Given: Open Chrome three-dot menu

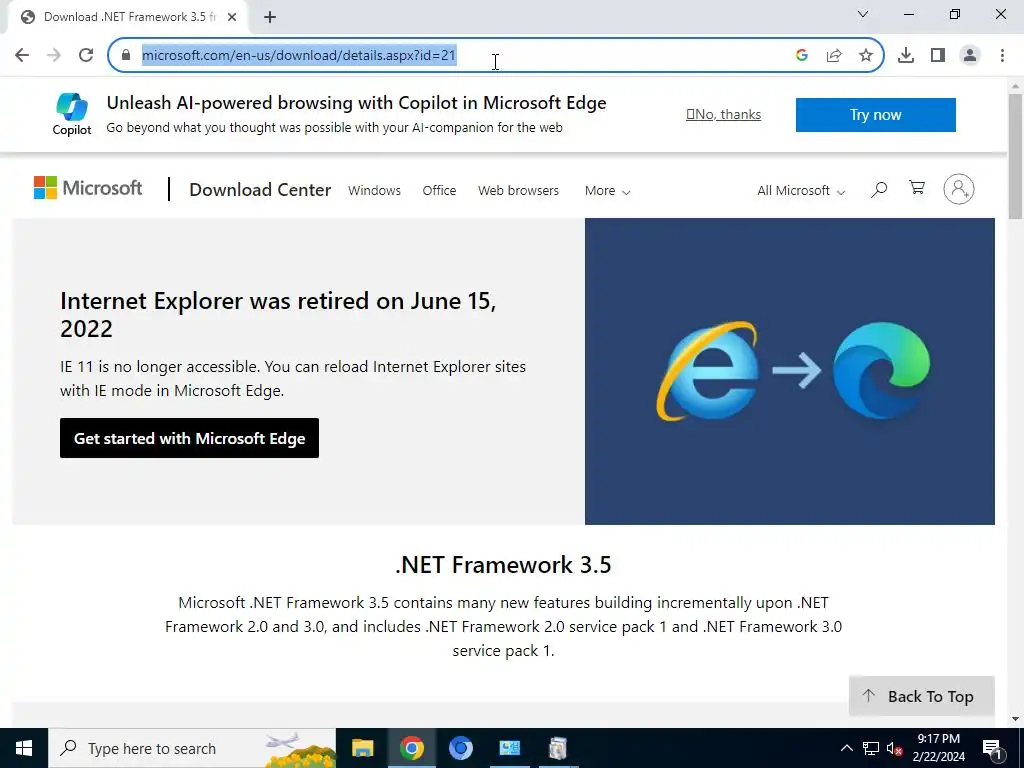Looking at the screenshot, I should point(1002,55).
